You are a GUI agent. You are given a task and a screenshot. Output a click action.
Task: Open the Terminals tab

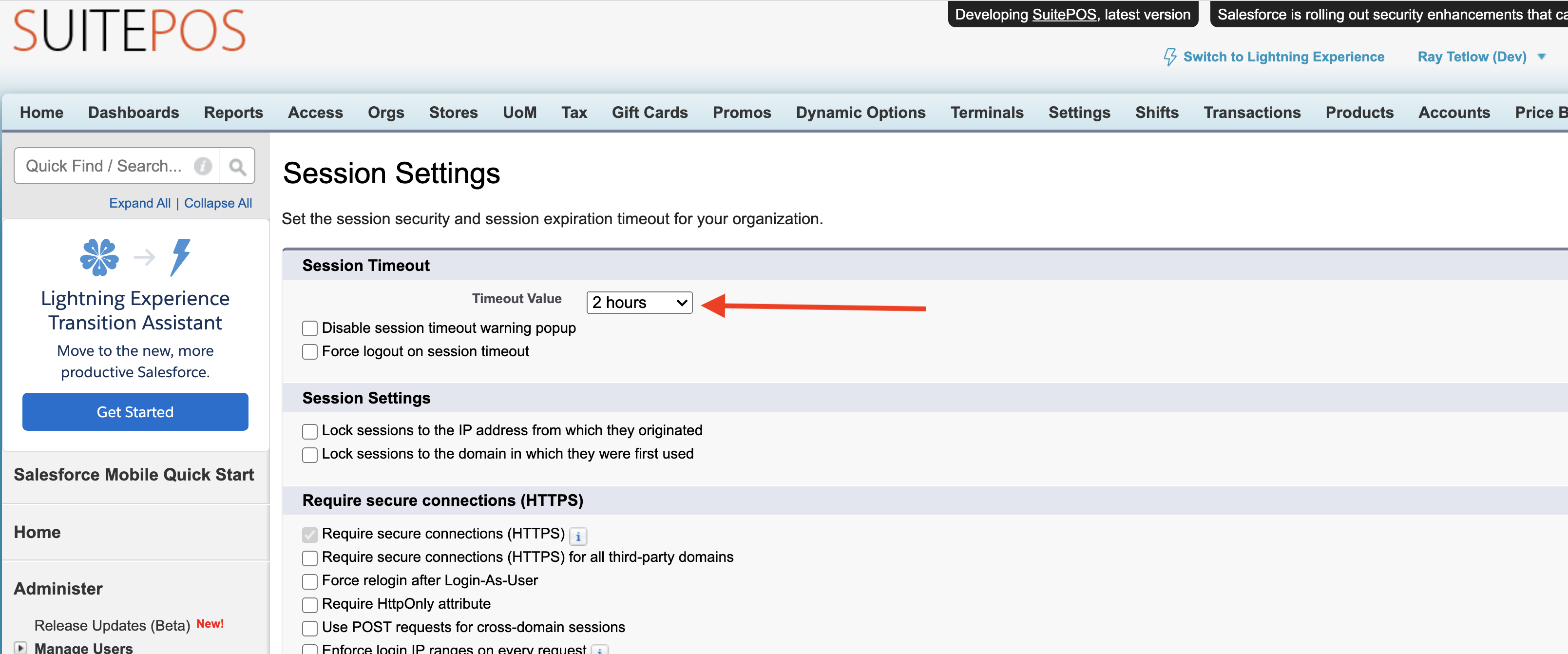[x=987, y=113]
